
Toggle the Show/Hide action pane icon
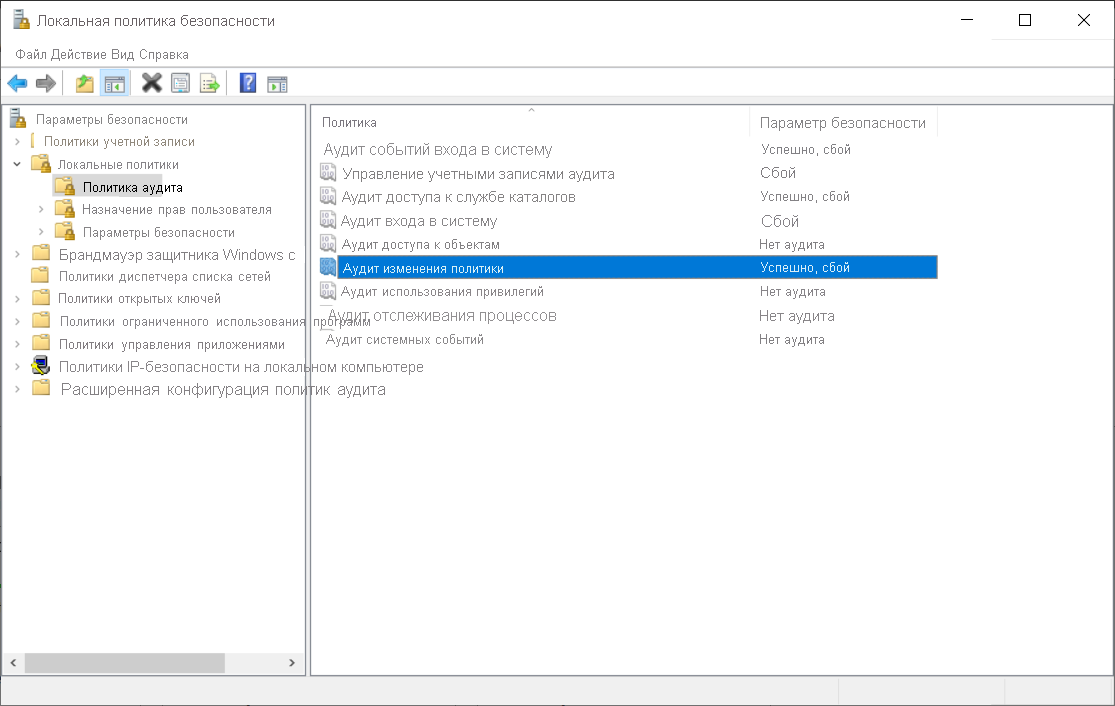point(277,85)
